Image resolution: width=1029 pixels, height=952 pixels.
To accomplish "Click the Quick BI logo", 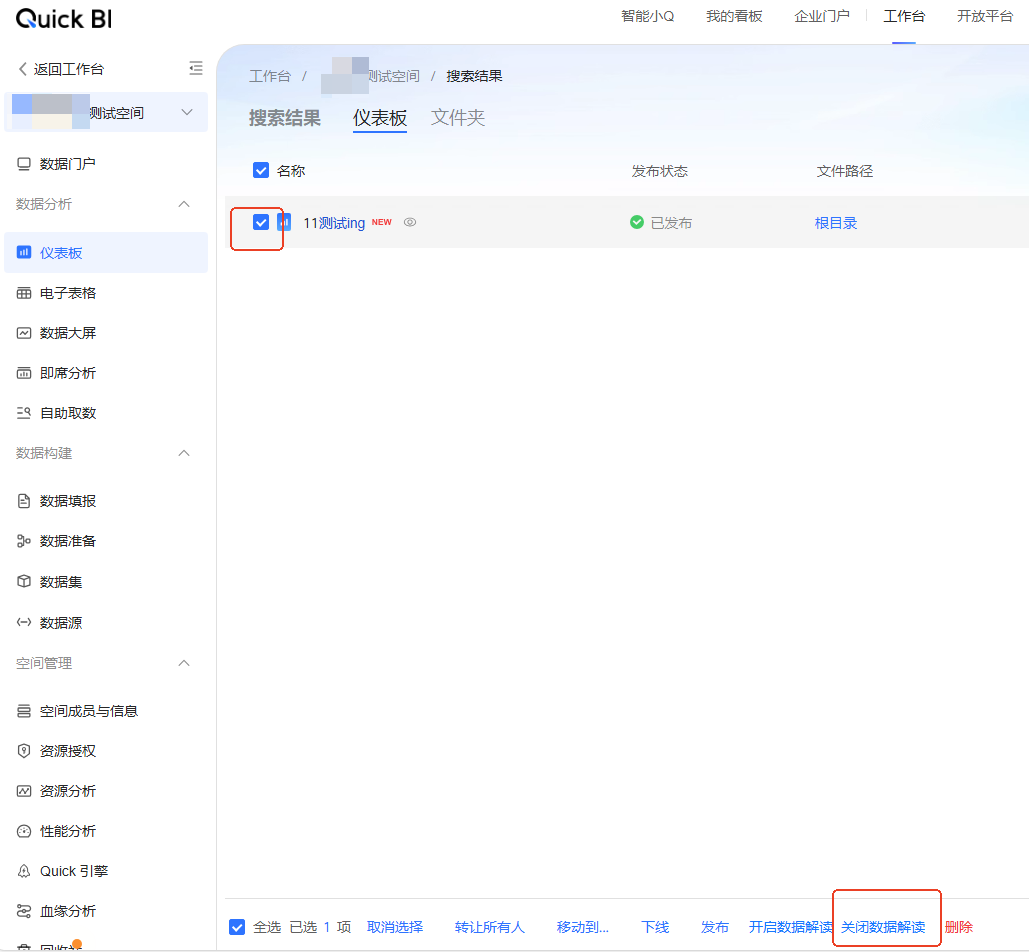I will pyautogui.click(x=64, y=19).
